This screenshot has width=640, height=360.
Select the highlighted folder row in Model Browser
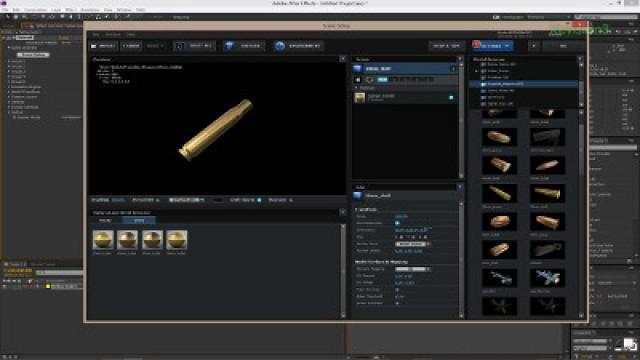[x=524, y=84]
